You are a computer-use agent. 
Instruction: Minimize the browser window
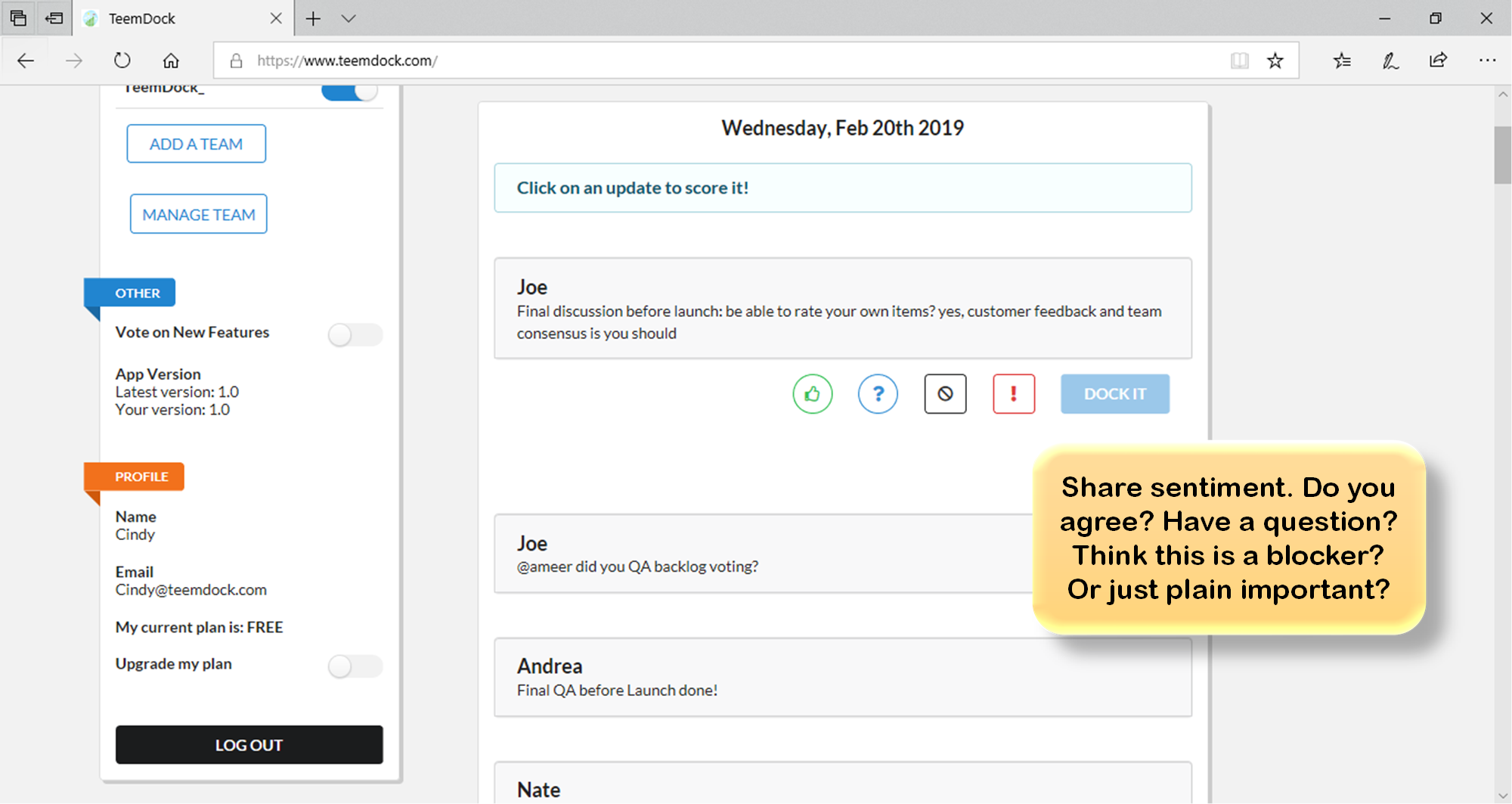[x=1385, y=18]
